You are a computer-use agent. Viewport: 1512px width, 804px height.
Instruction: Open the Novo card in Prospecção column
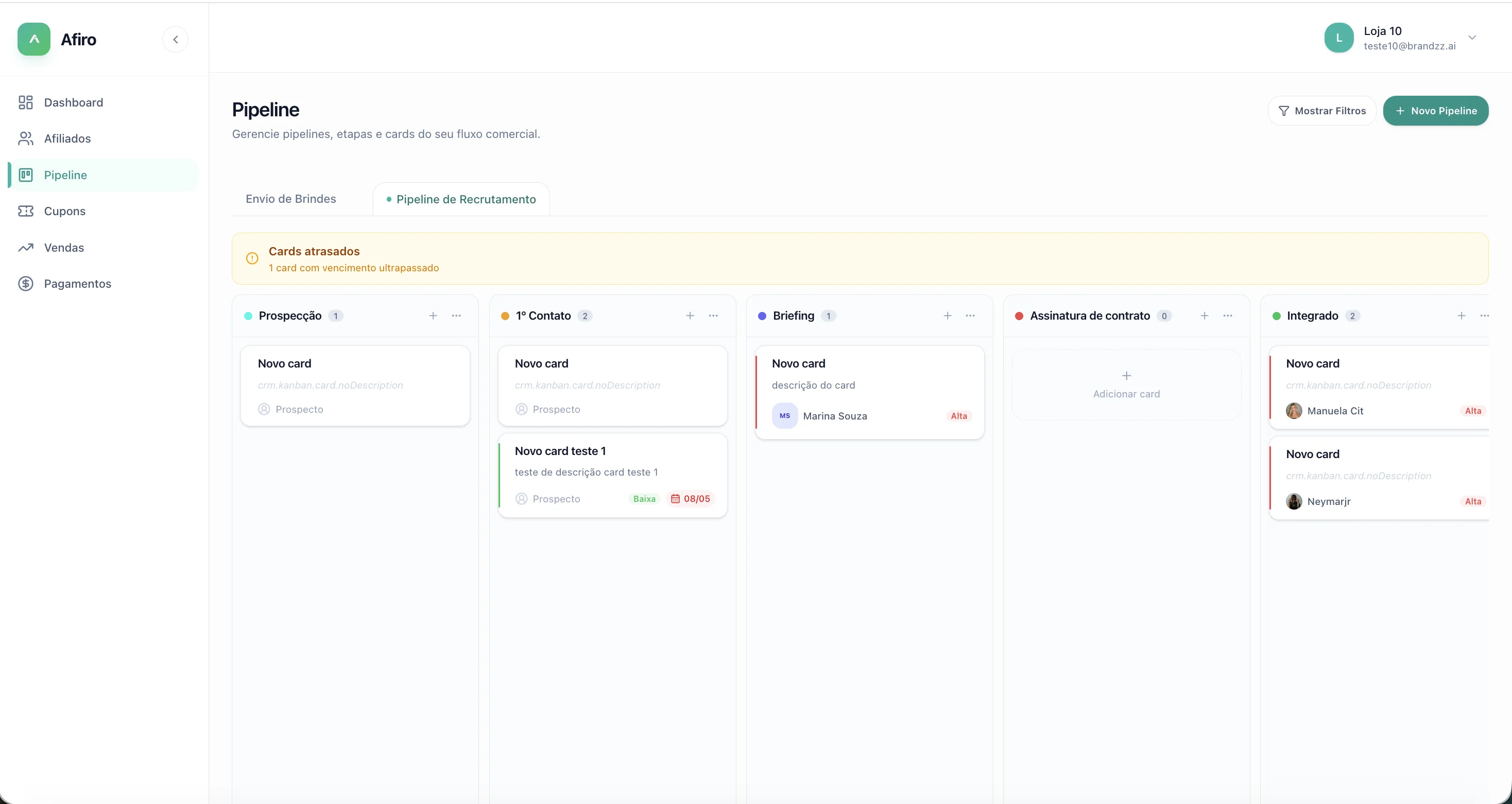(355, 386)
